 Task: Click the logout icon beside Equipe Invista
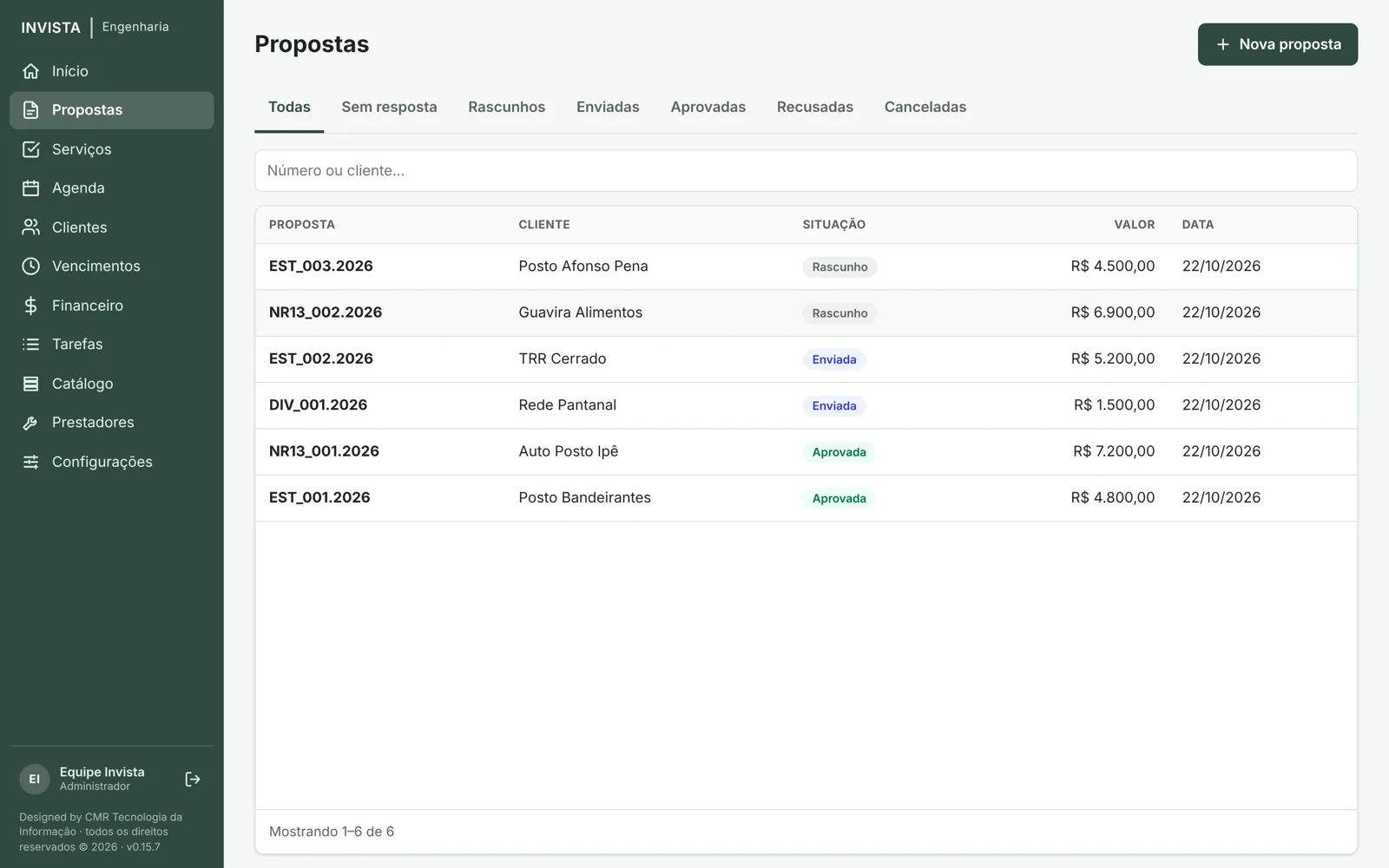click(x=193, y=779)
